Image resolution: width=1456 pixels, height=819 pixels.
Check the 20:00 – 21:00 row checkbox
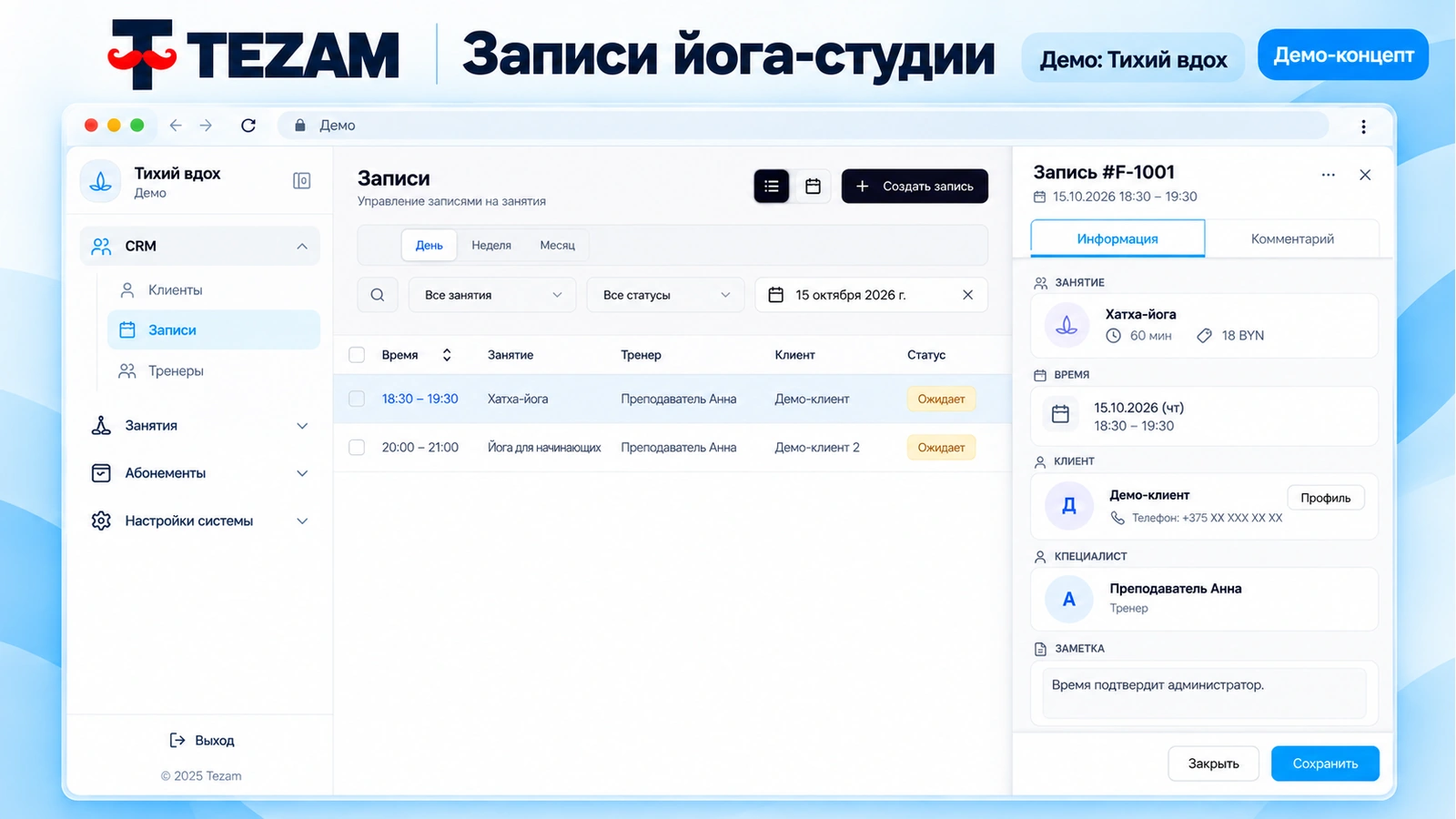click(x=357, y=448)
